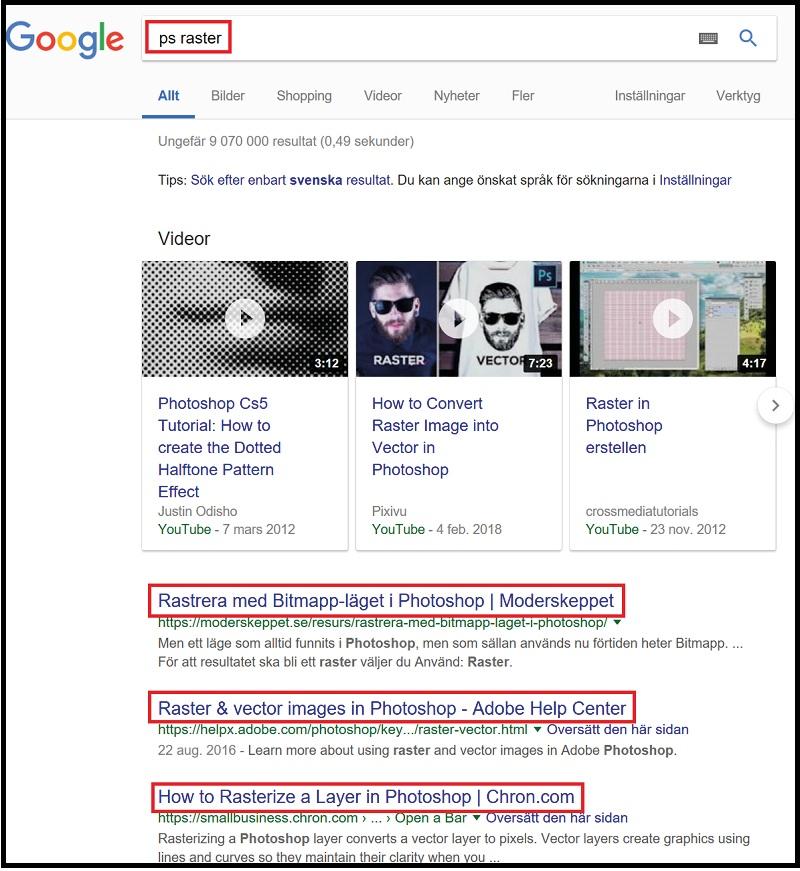The width and height of the screenshot is (800, 871).
Task: Switch to the Bilder tab
Action: [x=228, y=96]
